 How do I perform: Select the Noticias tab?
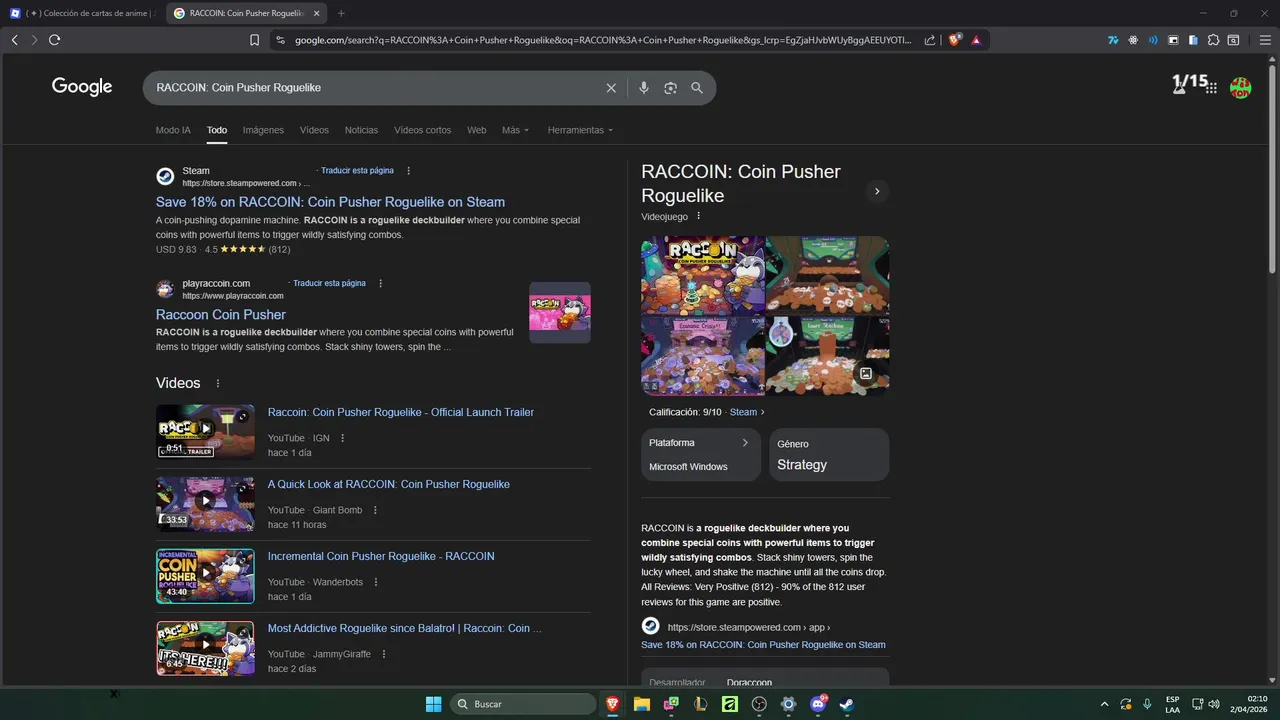(361, 130)
